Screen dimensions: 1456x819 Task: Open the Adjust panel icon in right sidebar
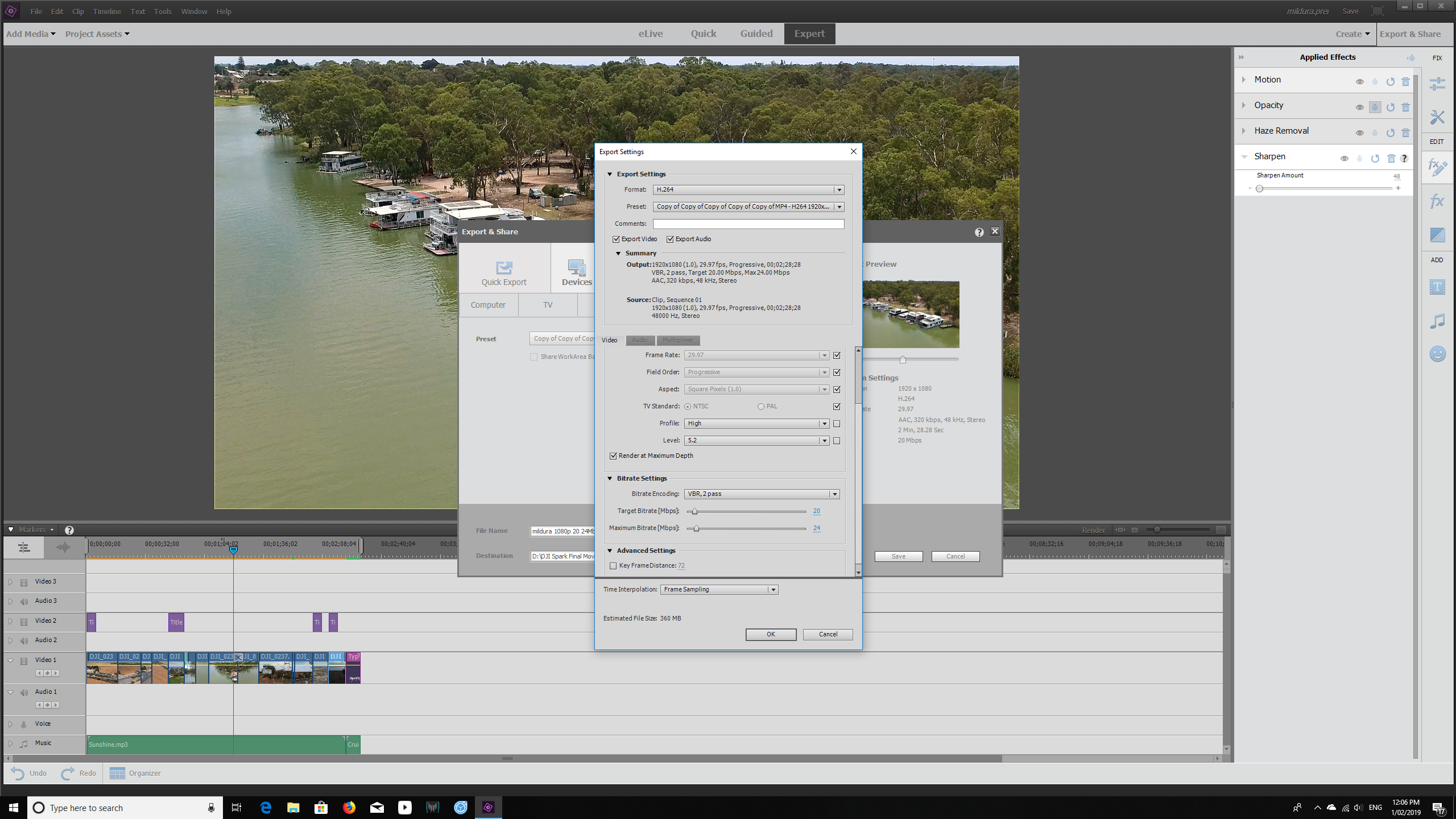[x=1437, y=84]
